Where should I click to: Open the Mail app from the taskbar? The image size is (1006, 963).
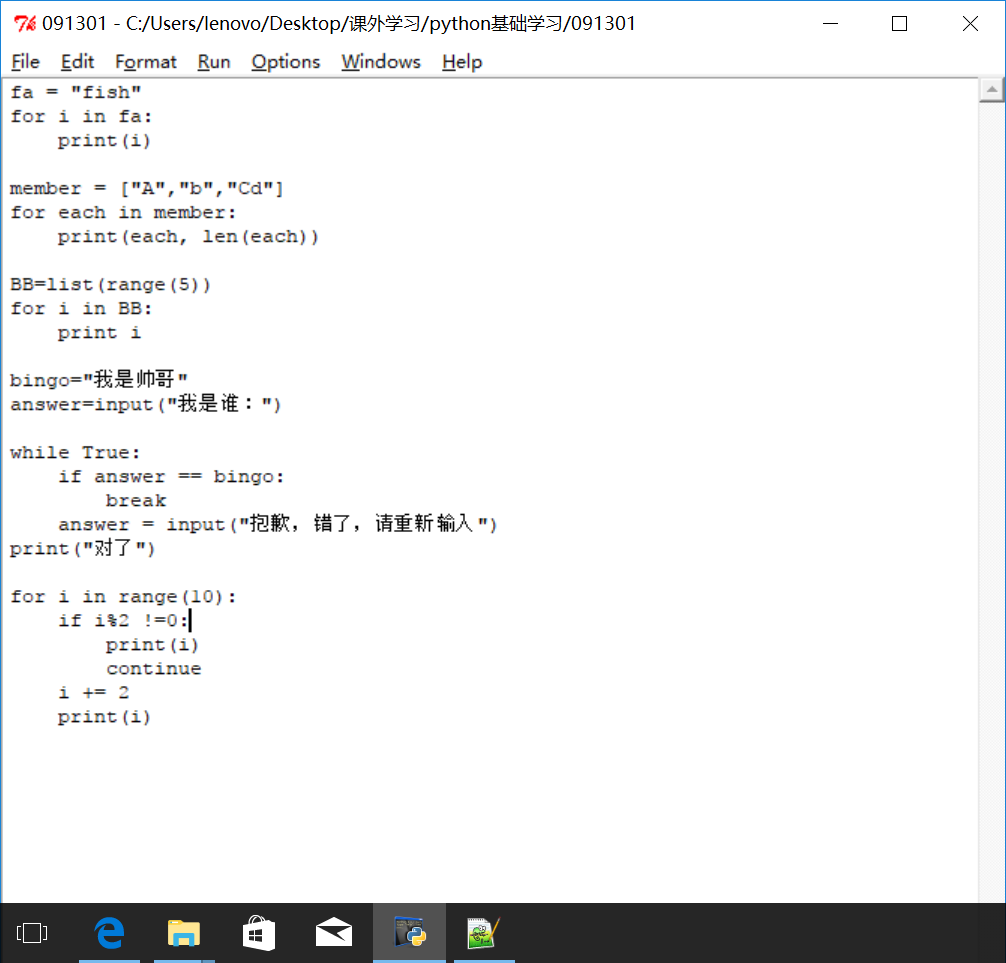[x=334, y=933]
